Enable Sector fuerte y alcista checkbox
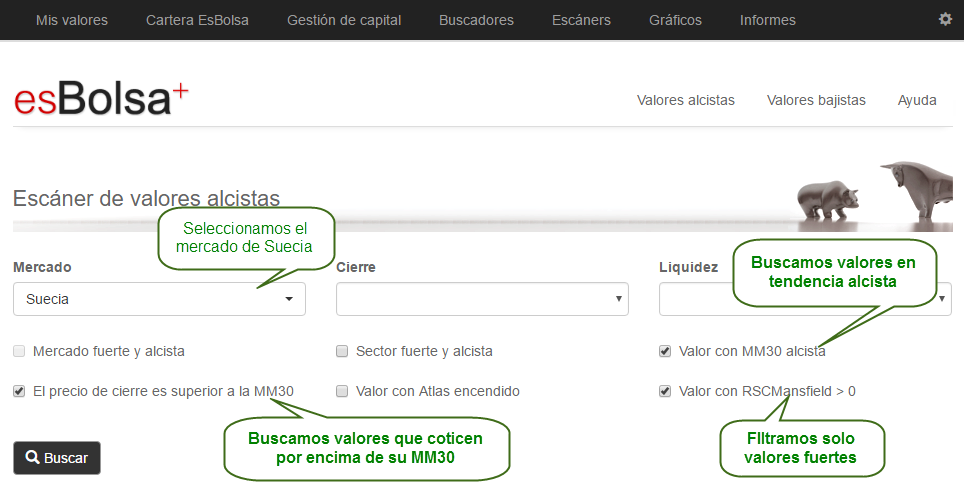Image resolution: width=964 pixels, height=489 pixels. (342, 351)
